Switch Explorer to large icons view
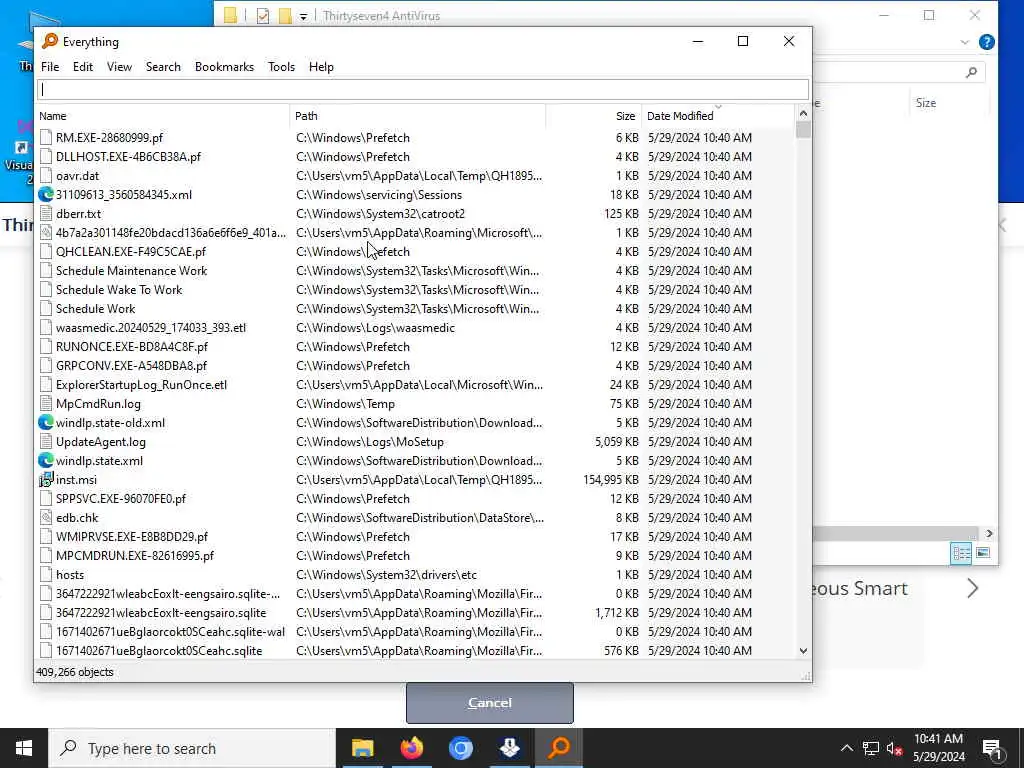Viewport: 1024px width, 768px height. [983, 554]
